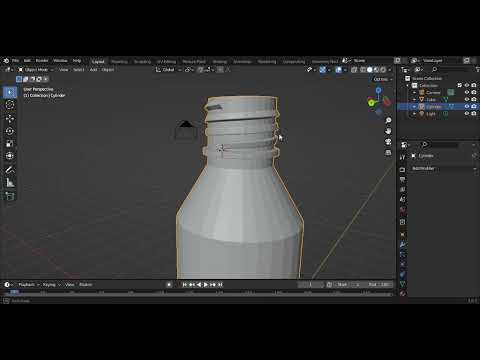The height and width of the screenshot is (360, 480).
Task: Open the Modifier properties wrench tab
Action: [x=403, y=245]
